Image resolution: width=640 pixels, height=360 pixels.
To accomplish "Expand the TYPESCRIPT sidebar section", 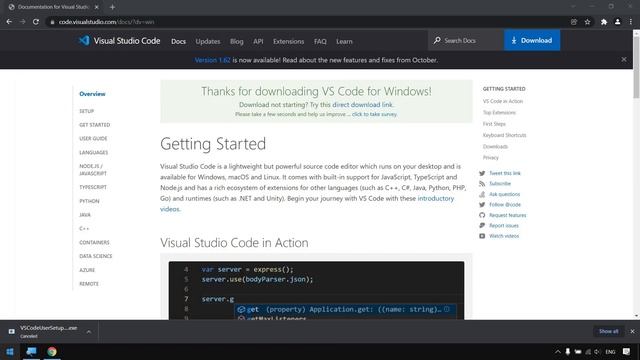I will coord(93,187).
